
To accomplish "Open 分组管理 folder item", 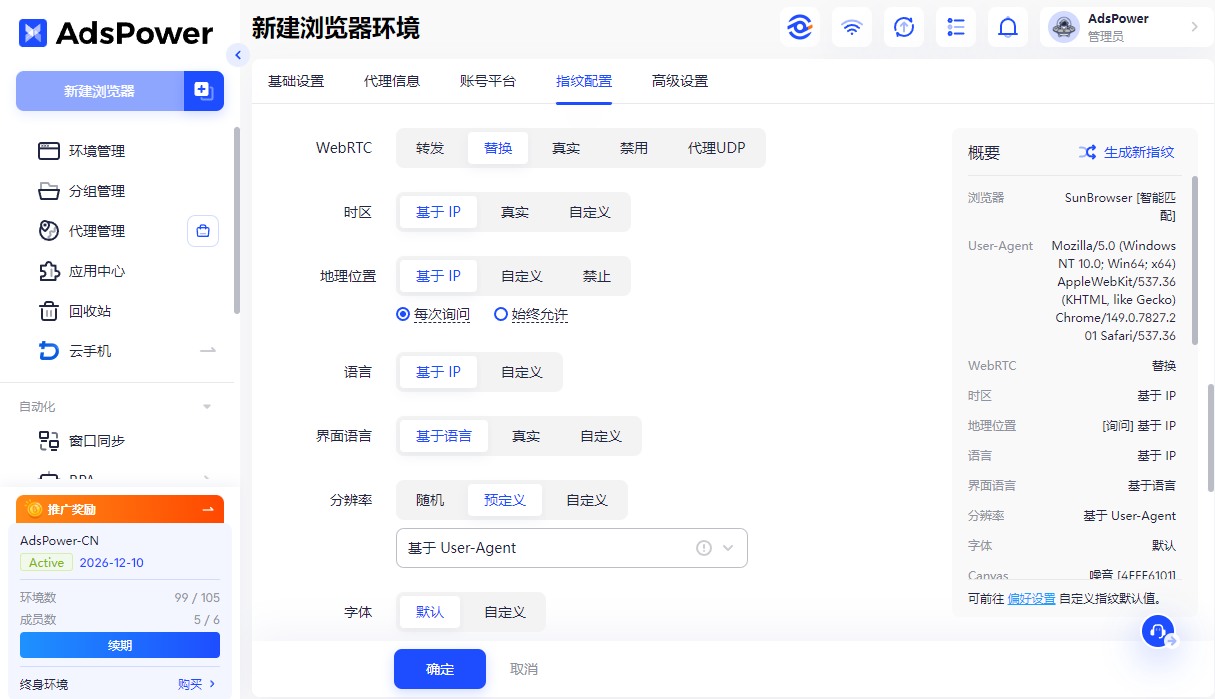I will [x=96, y=191].
